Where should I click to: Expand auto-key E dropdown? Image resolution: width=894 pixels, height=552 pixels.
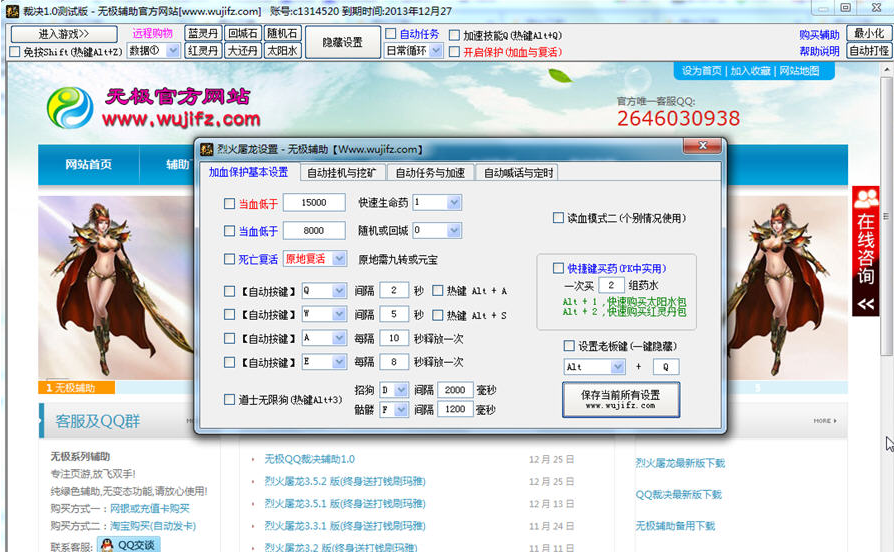point(339,362)
